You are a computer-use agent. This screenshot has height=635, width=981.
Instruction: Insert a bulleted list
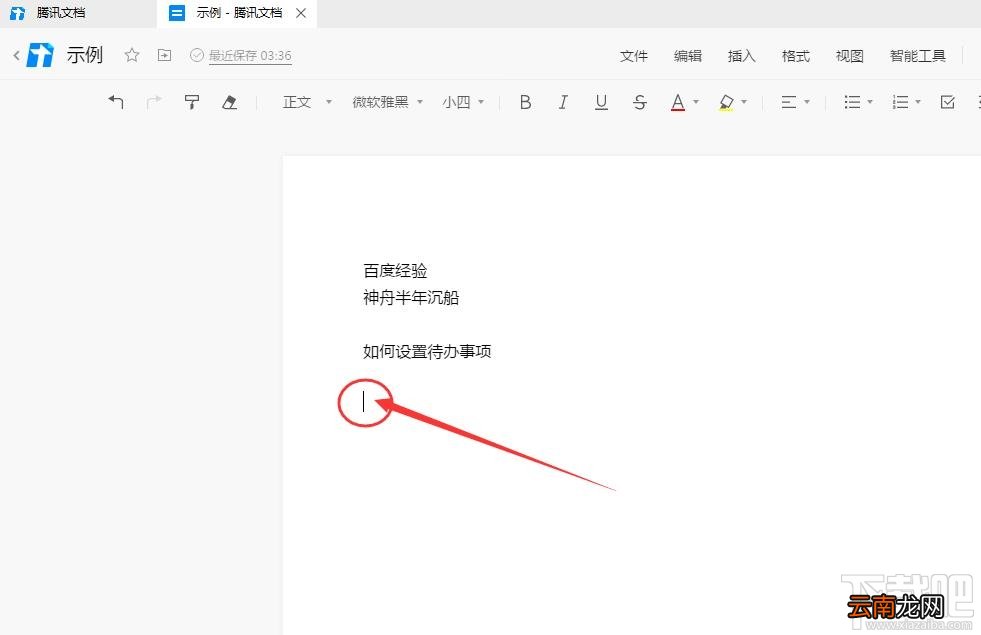point(852,102)
